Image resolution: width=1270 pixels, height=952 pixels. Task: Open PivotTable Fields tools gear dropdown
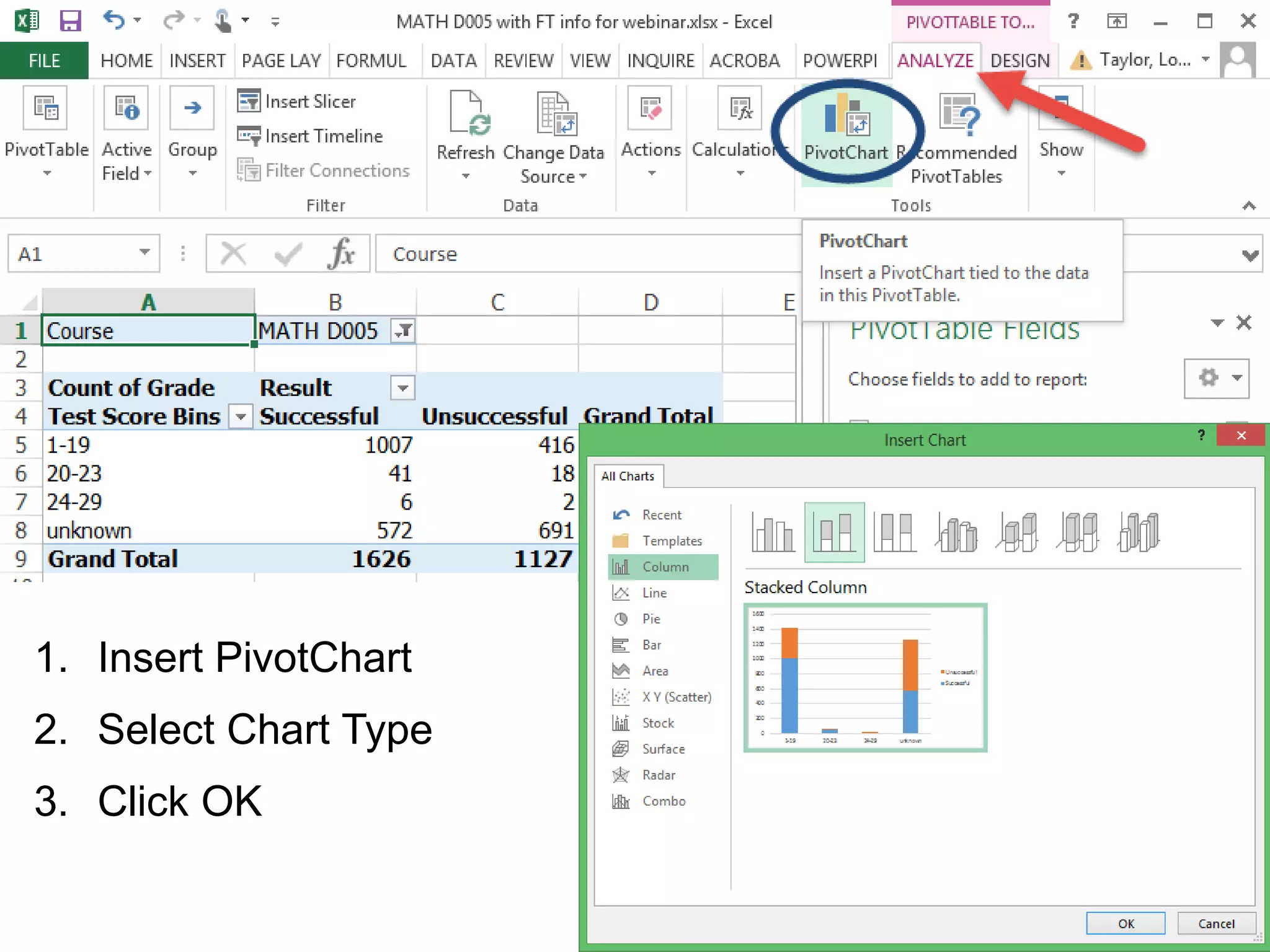1217,378
